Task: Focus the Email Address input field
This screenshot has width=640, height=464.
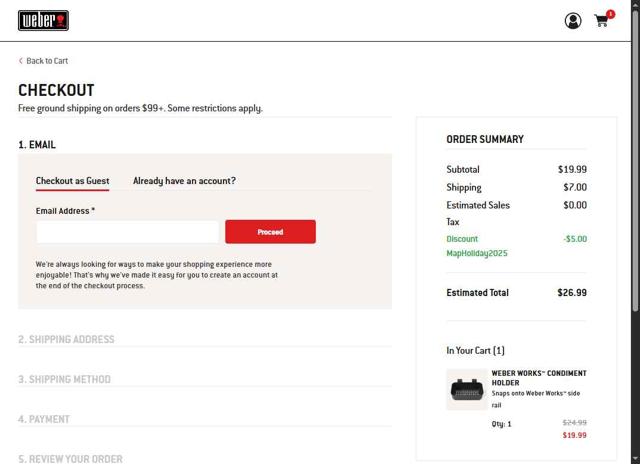Action: [127, 232]
